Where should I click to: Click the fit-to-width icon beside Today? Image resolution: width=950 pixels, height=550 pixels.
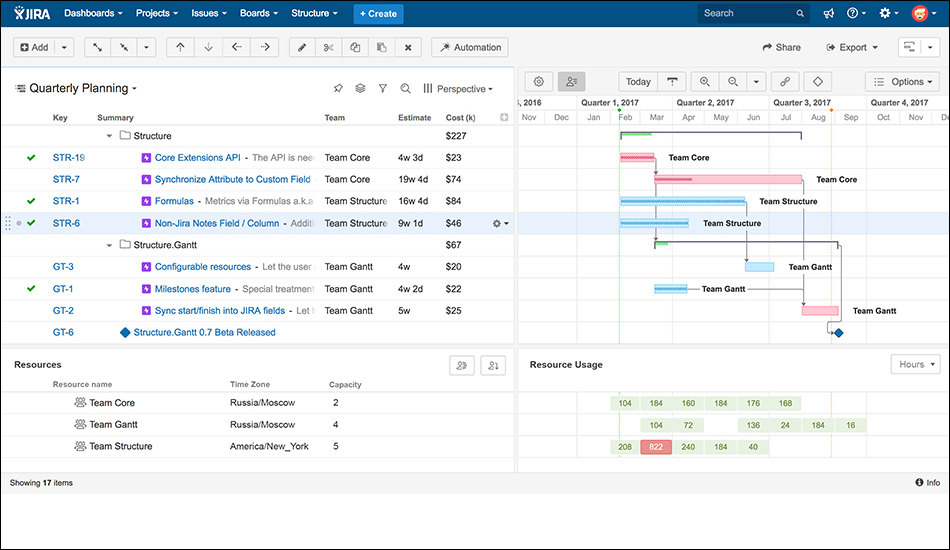coord(672,81)
